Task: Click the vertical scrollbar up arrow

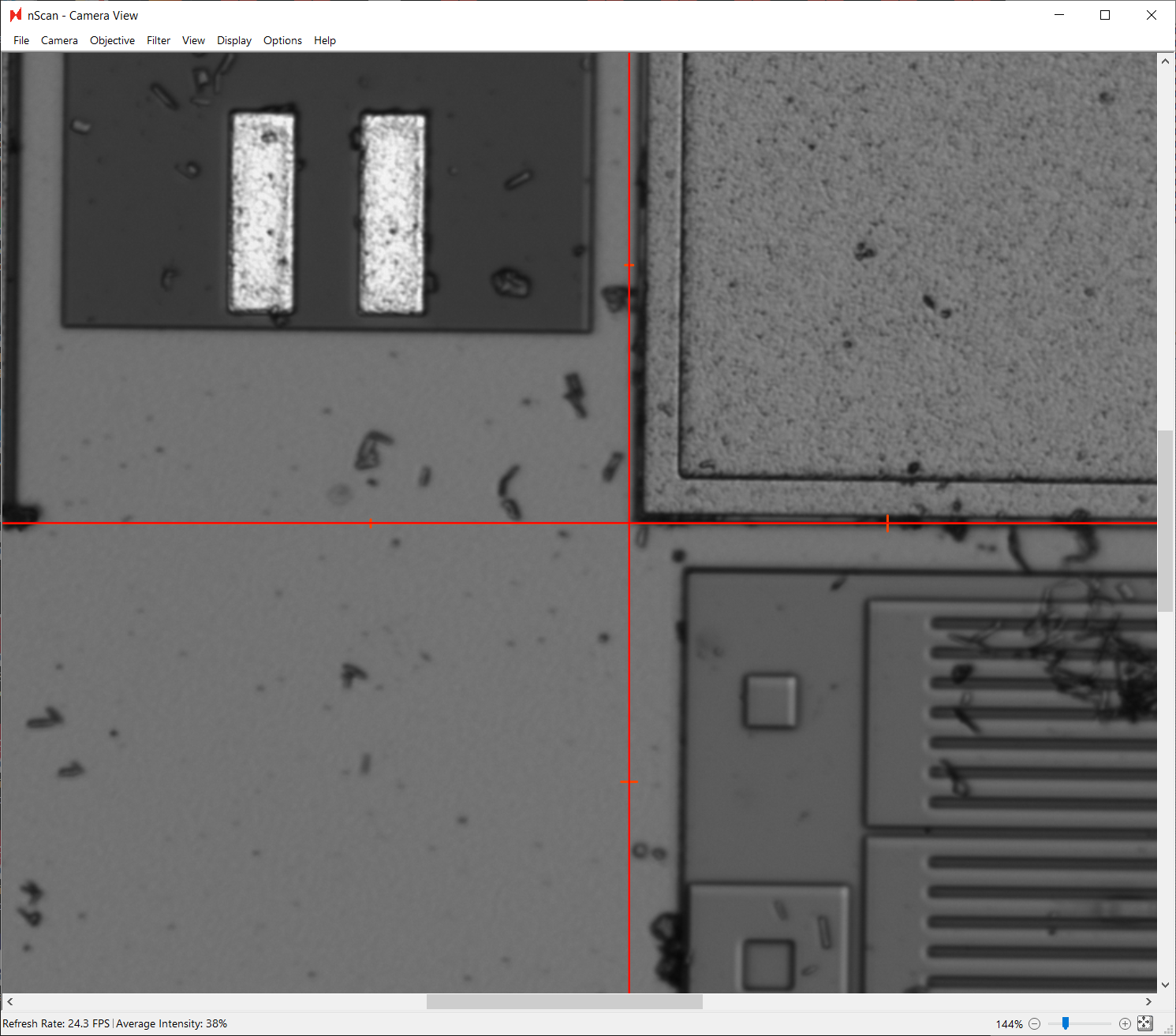Action: (1165, 61)
